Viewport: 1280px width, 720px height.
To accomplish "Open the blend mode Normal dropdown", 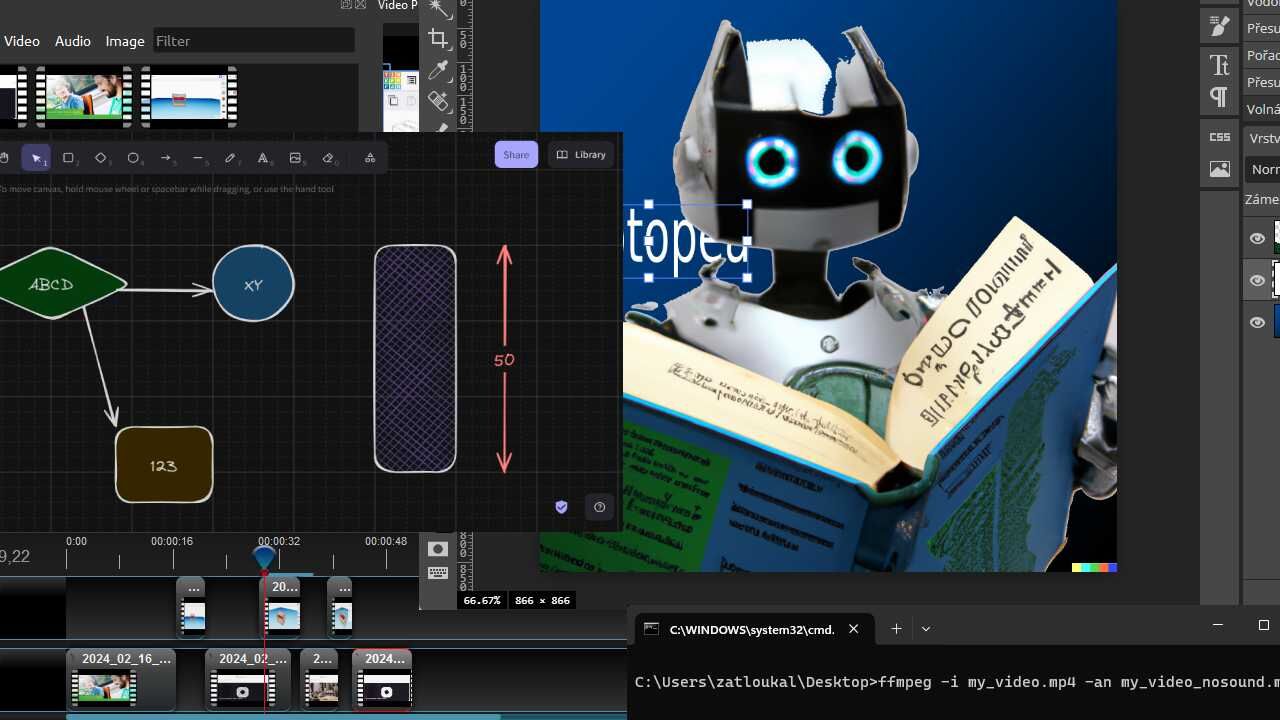I will pos(1263,170).
